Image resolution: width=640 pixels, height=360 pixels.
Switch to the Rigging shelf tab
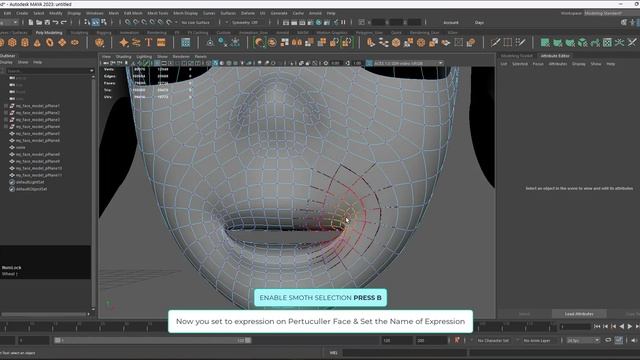(104, 33)
